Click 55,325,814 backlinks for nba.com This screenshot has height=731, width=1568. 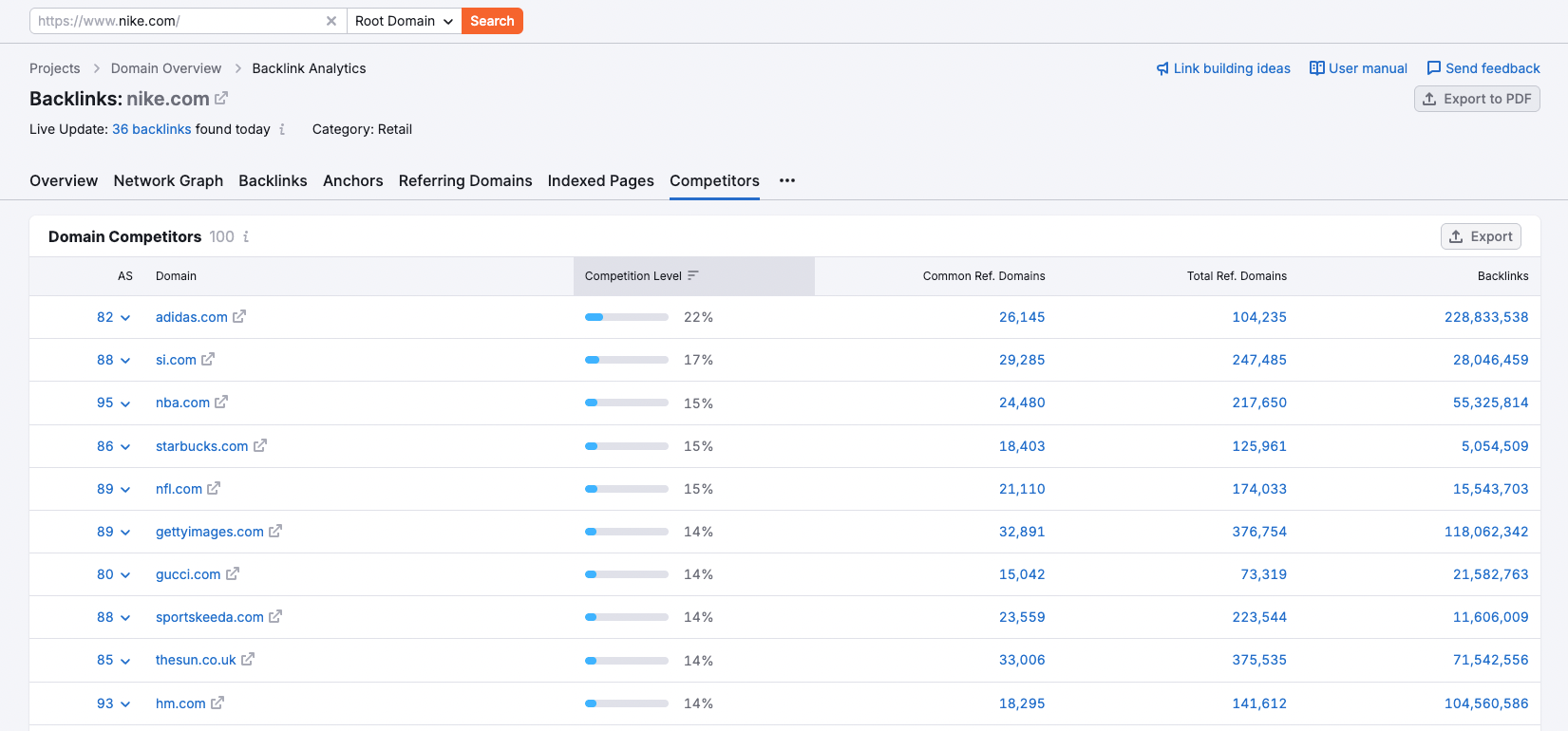[x=1491, y=403]
